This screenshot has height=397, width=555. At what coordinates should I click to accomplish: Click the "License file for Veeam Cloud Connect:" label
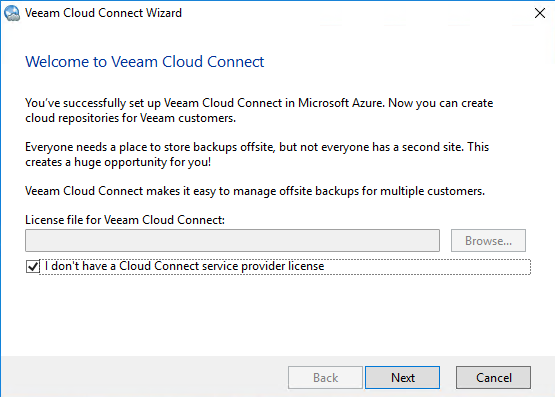tap(125, 220)
